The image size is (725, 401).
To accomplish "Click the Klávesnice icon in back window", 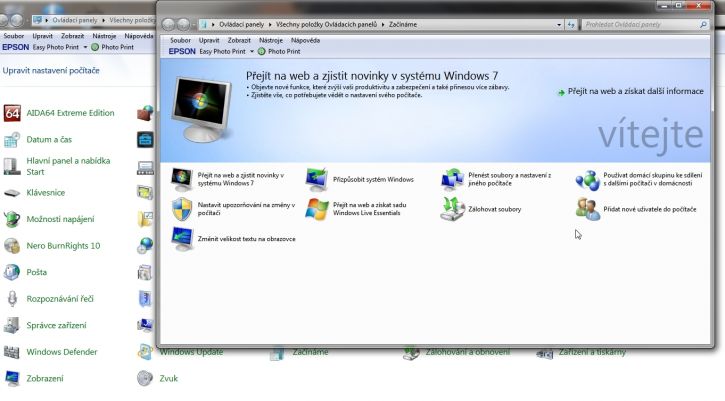I will [12, 192].
